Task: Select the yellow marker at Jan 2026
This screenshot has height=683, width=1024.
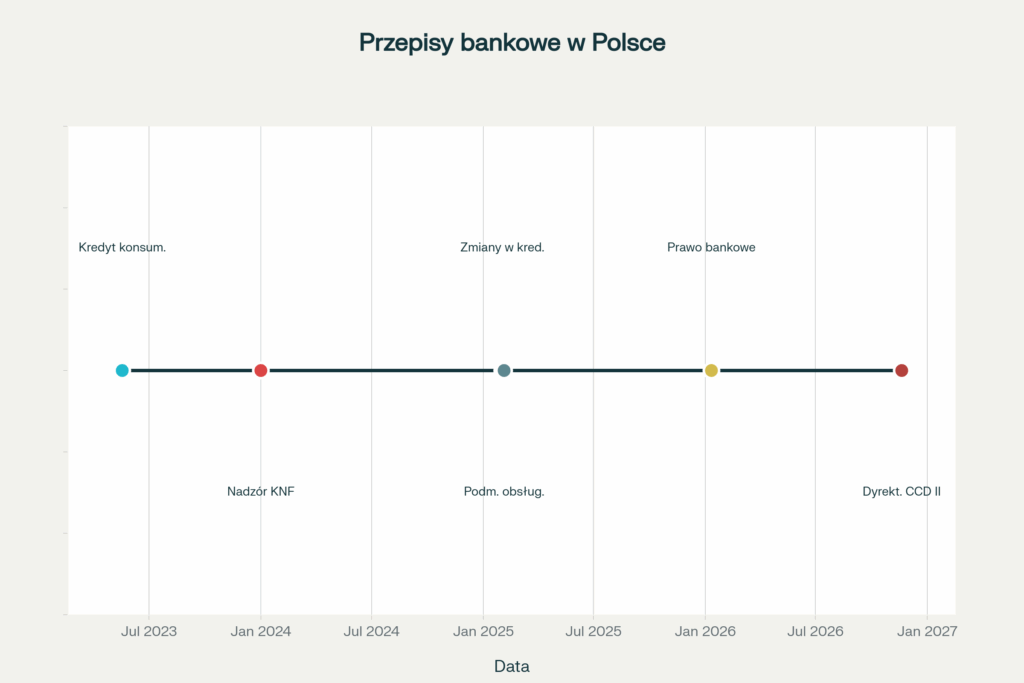Action: pos(711,370)
